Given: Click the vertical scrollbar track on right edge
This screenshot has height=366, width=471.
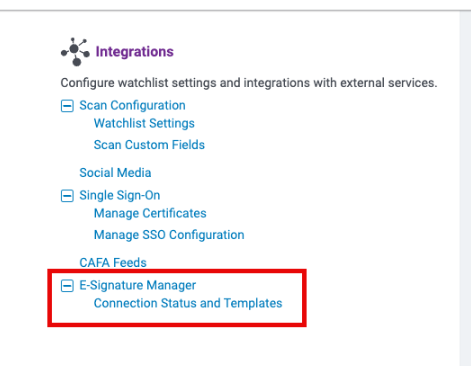Looking at the screenshot, I should coord(465,188).
